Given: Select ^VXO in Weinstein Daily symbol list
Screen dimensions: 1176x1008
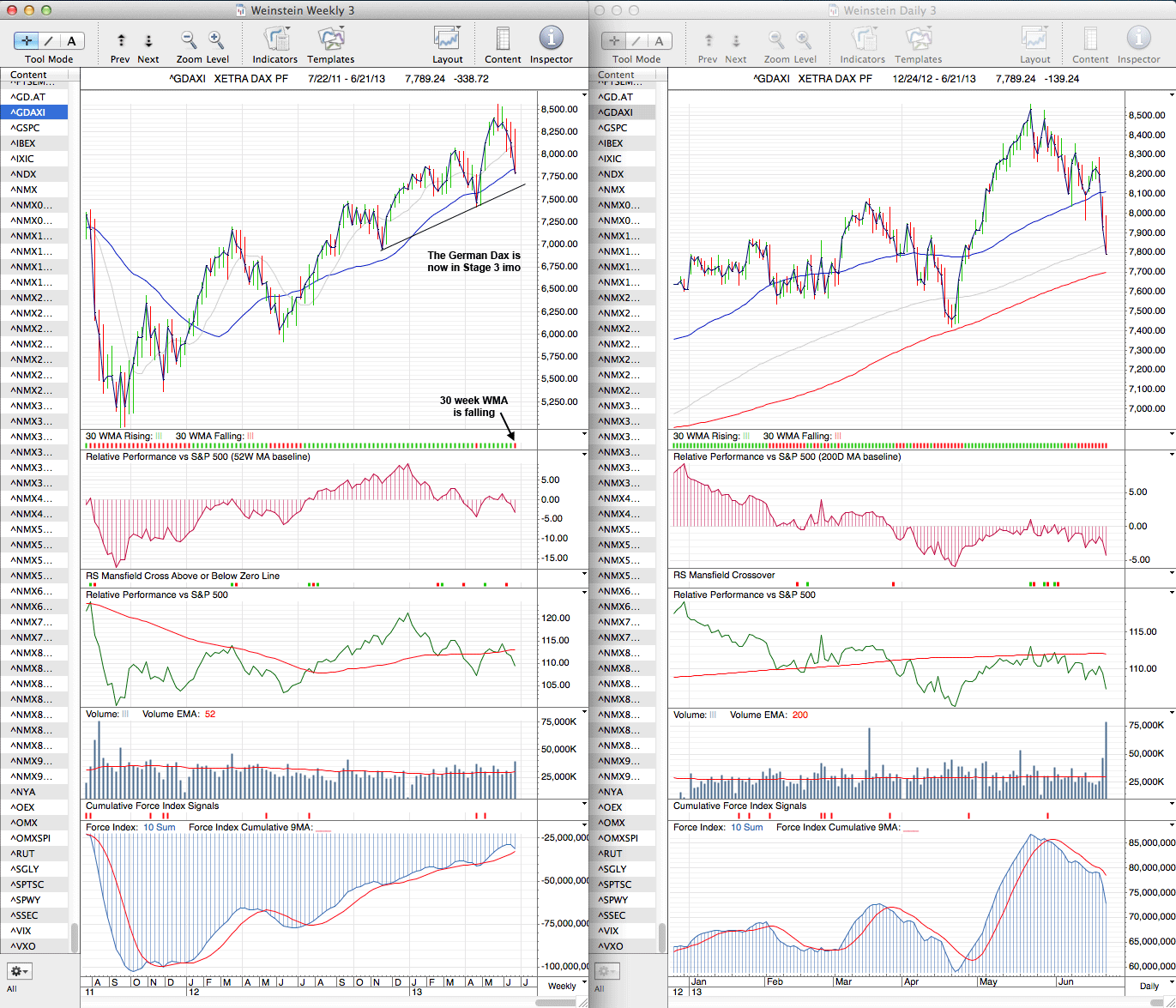Looking at the screenshot, I should tap(622, 946).
